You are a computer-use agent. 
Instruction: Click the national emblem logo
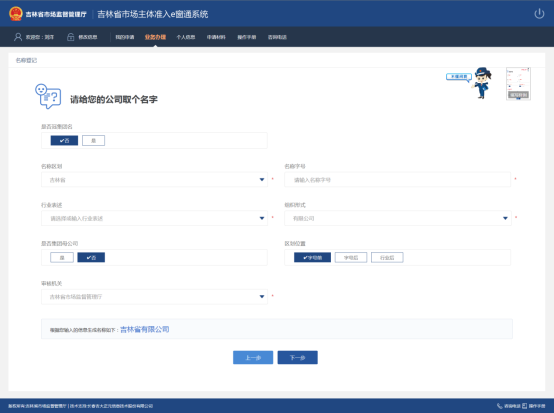(16, 14)
